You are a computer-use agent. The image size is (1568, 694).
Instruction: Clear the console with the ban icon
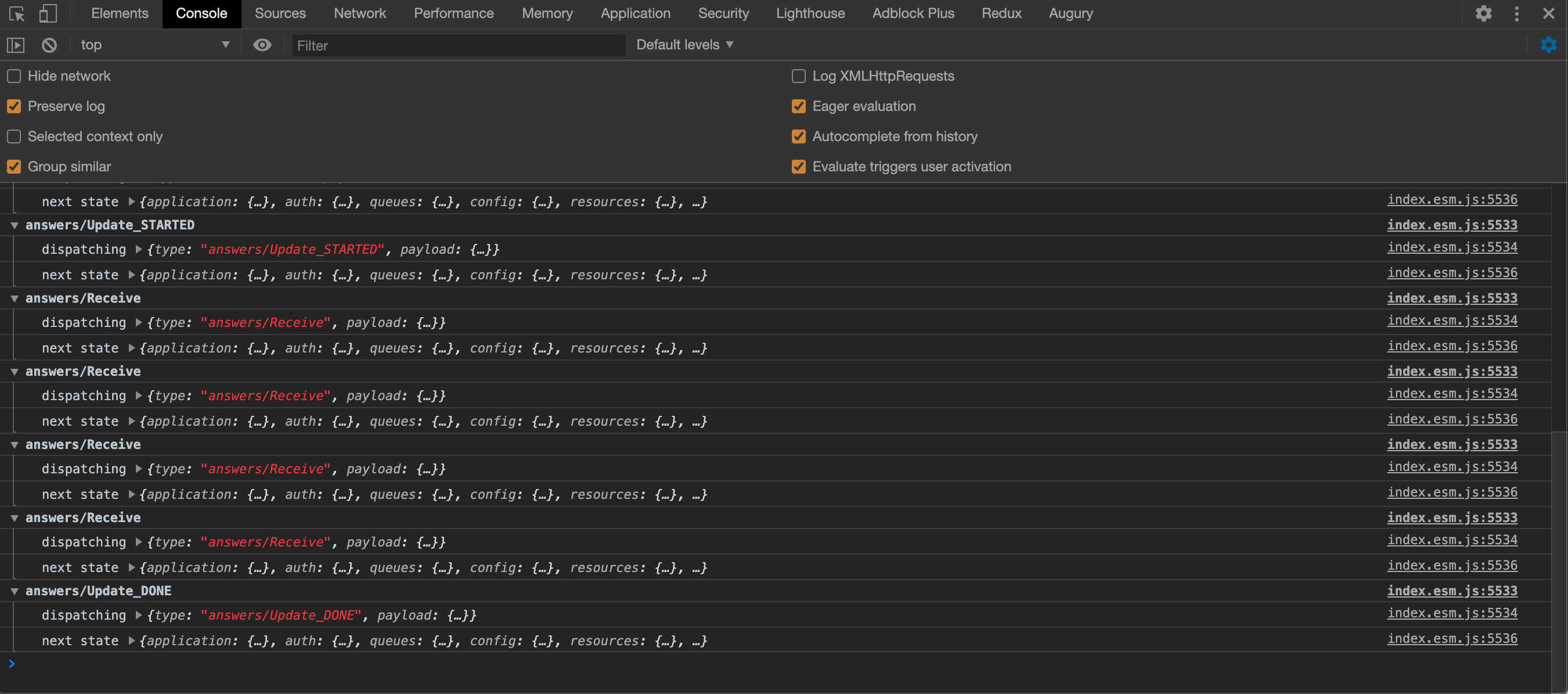tap(49, 45)
